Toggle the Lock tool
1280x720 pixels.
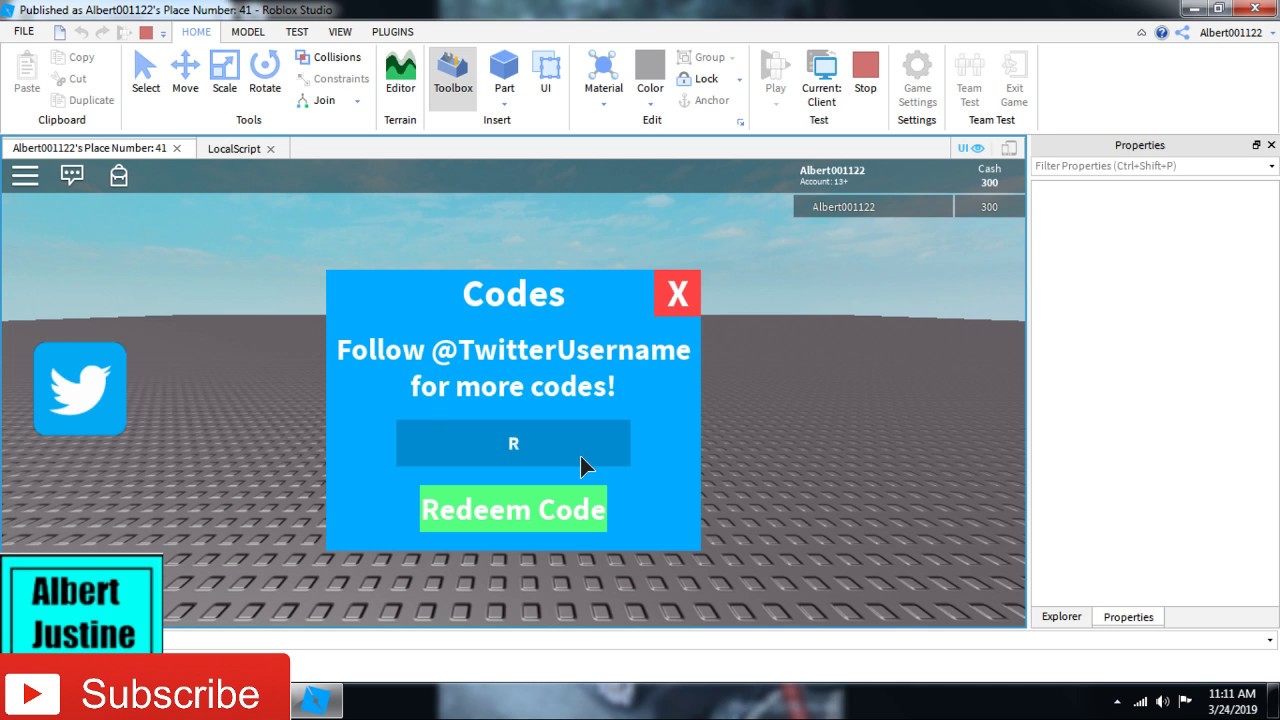(698, 79)
